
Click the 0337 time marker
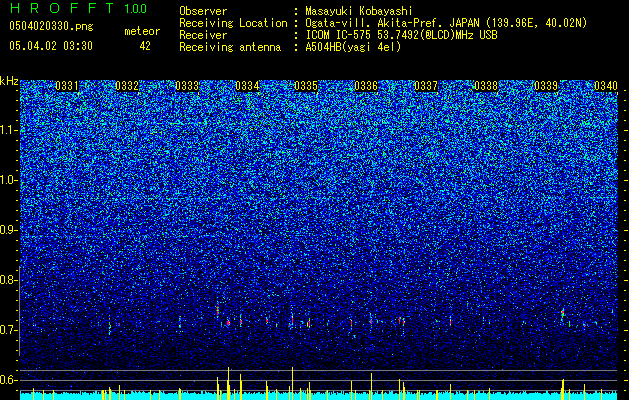426,86
